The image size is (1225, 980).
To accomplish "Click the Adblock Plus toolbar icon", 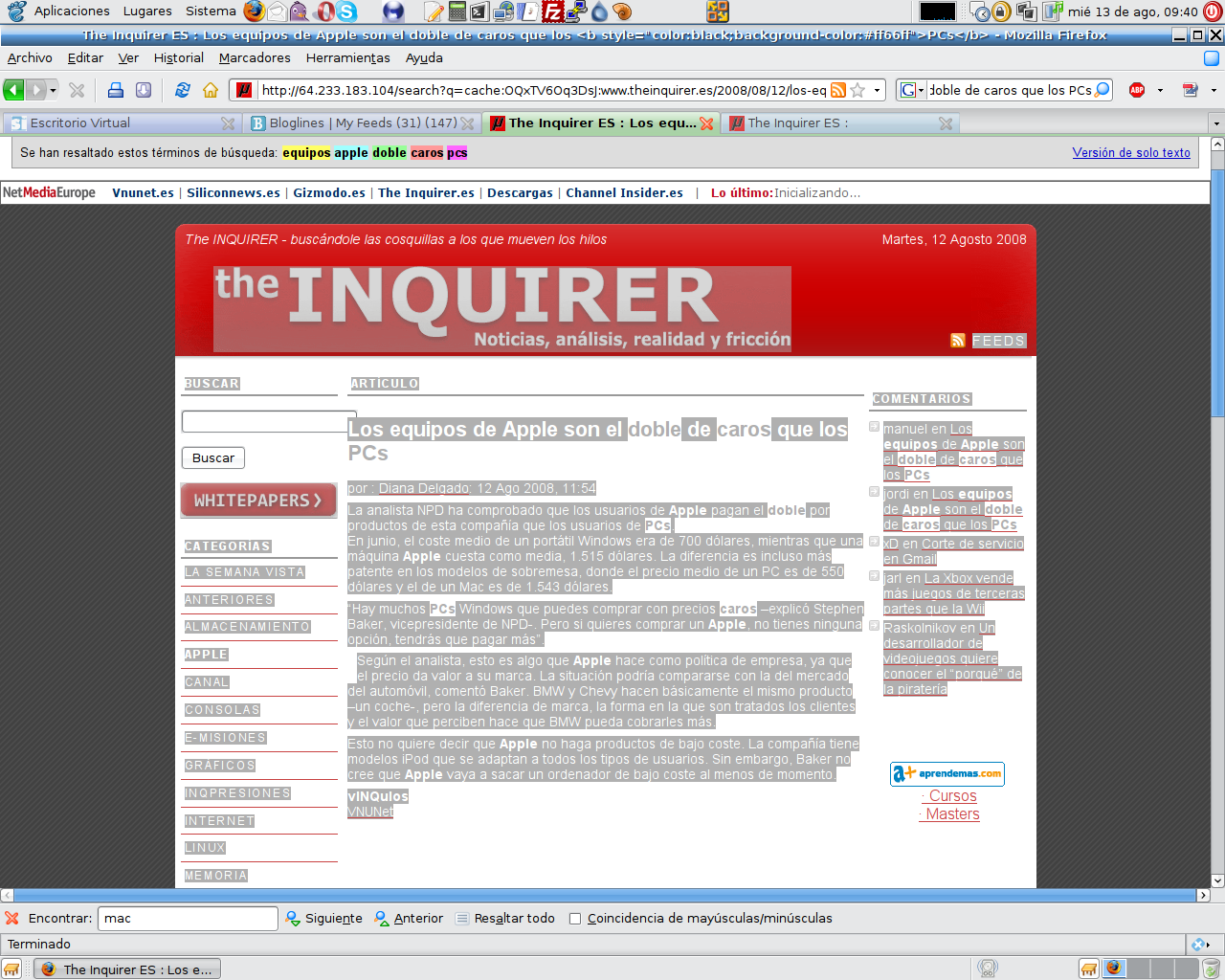I will [1137, 90].
